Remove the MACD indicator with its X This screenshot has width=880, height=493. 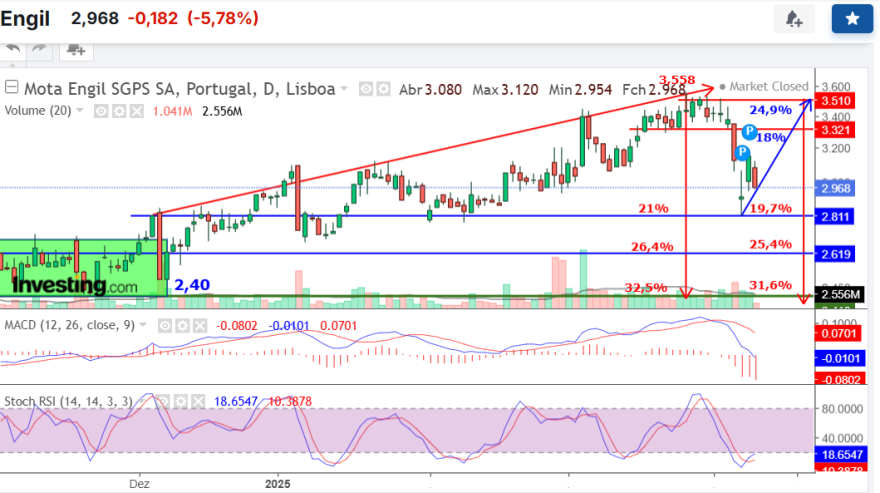pos(200,326)
